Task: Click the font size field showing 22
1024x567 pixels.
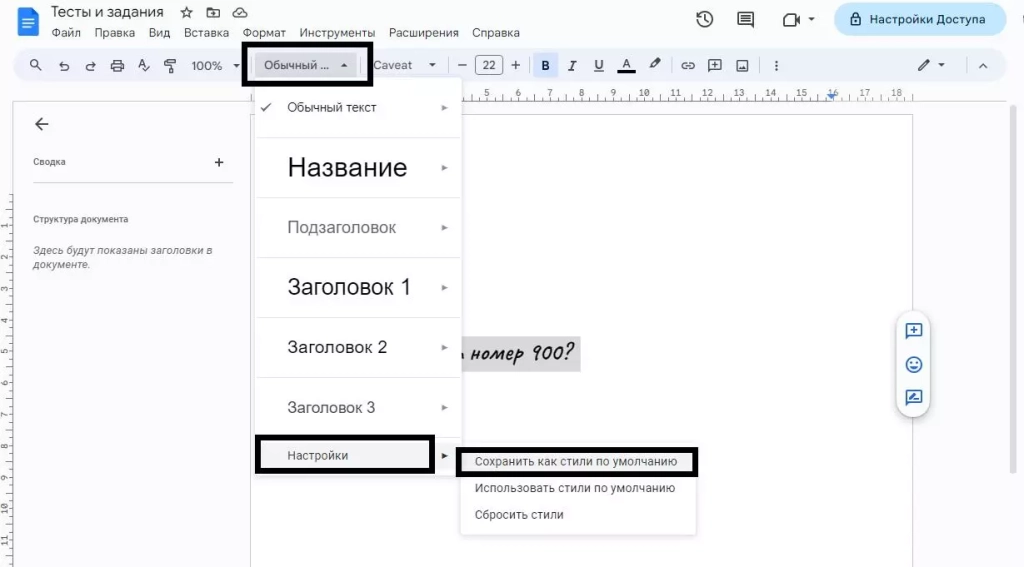Action: [x=488, y=65]
